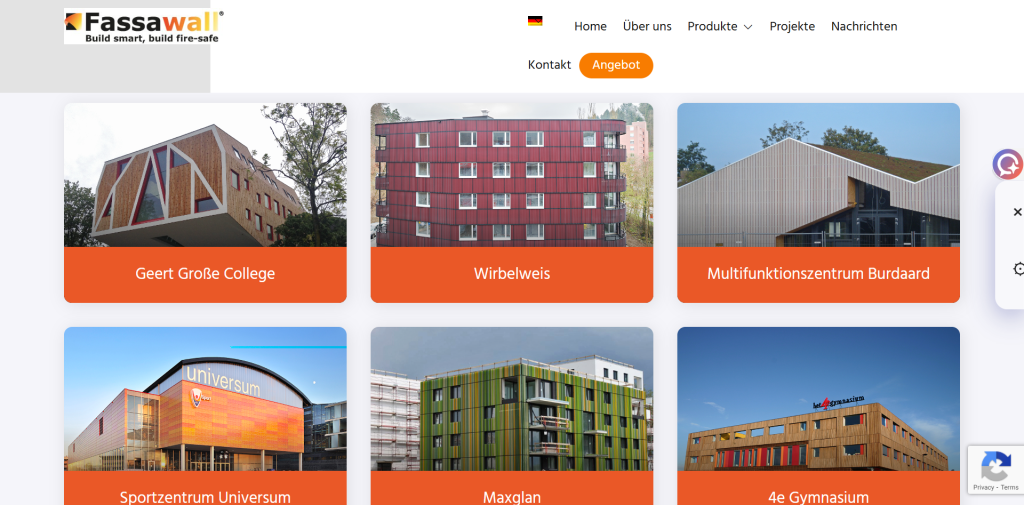Go to the Über uns page

click(x=647, y=26)
